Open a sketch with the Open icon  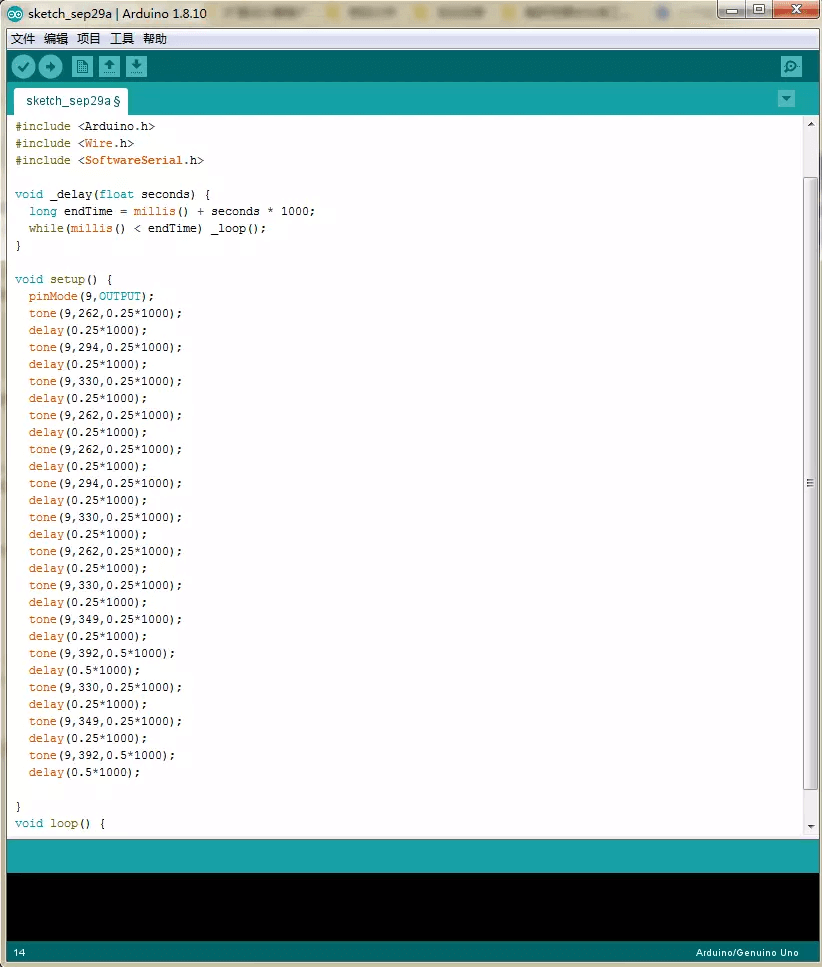(x=109, y=67)
